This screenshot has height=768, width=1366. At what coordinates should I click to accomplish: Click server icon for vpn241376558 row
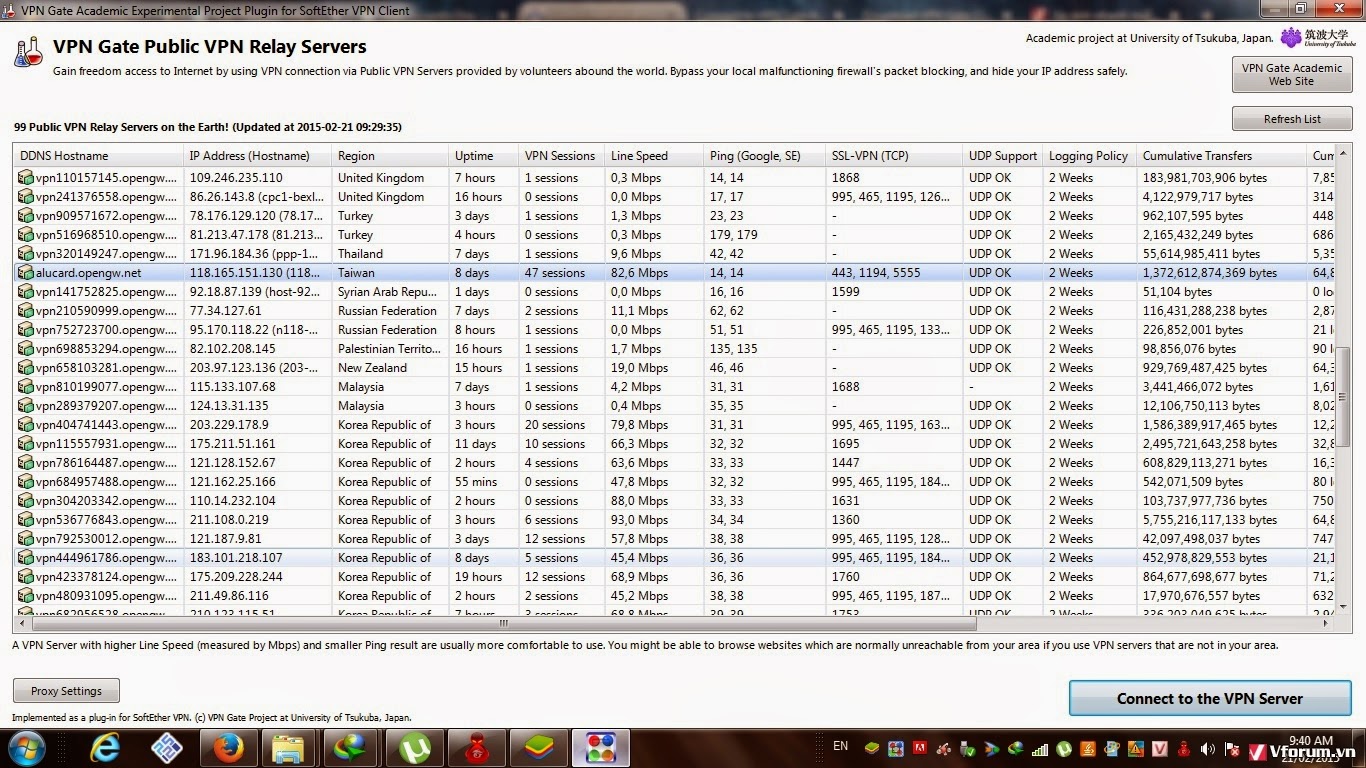click(26, 197)
